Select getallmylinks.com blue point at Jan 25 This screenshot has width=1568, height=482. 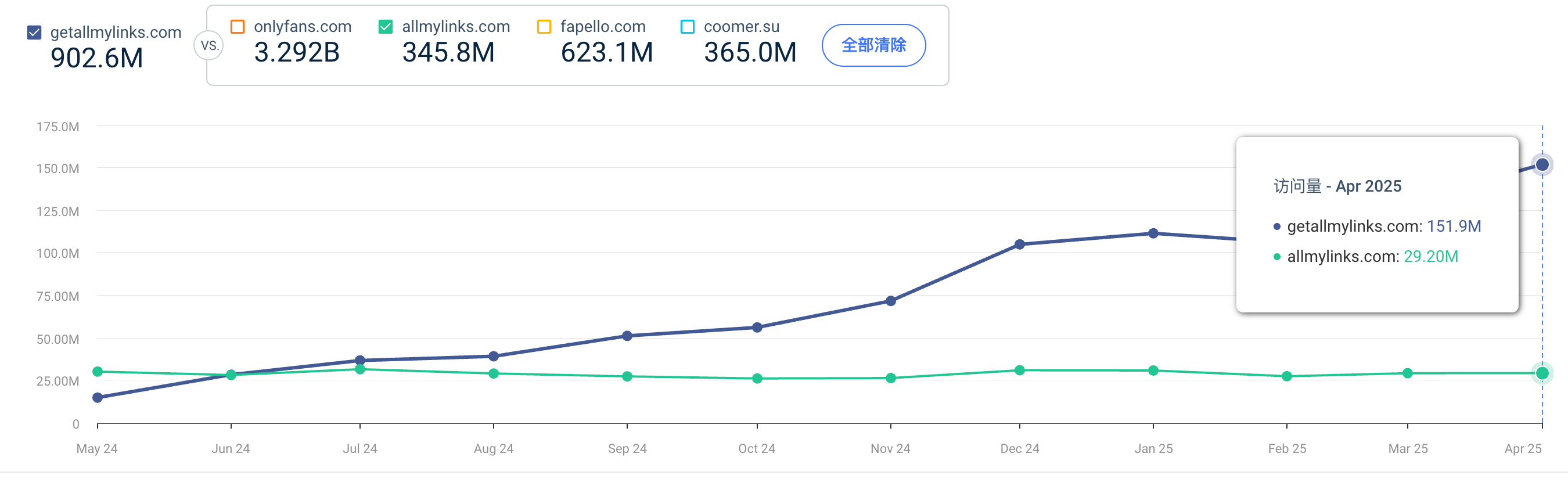point(1153,233)
